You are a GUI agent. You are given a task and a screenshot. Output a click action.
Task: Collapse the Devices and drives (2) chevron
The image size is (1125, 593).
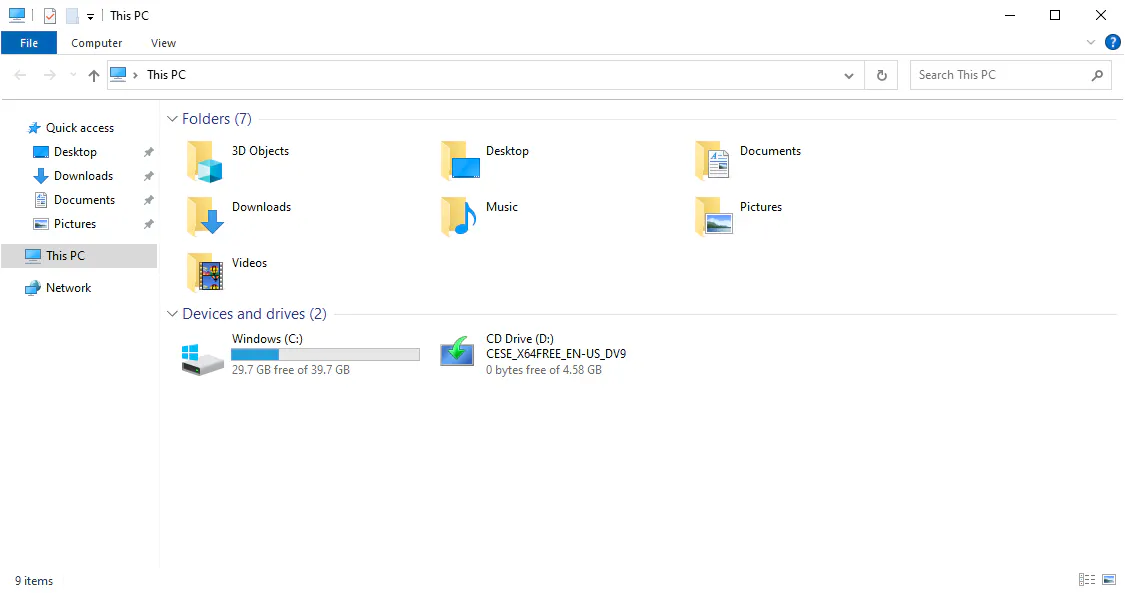[x=171, y=314]
